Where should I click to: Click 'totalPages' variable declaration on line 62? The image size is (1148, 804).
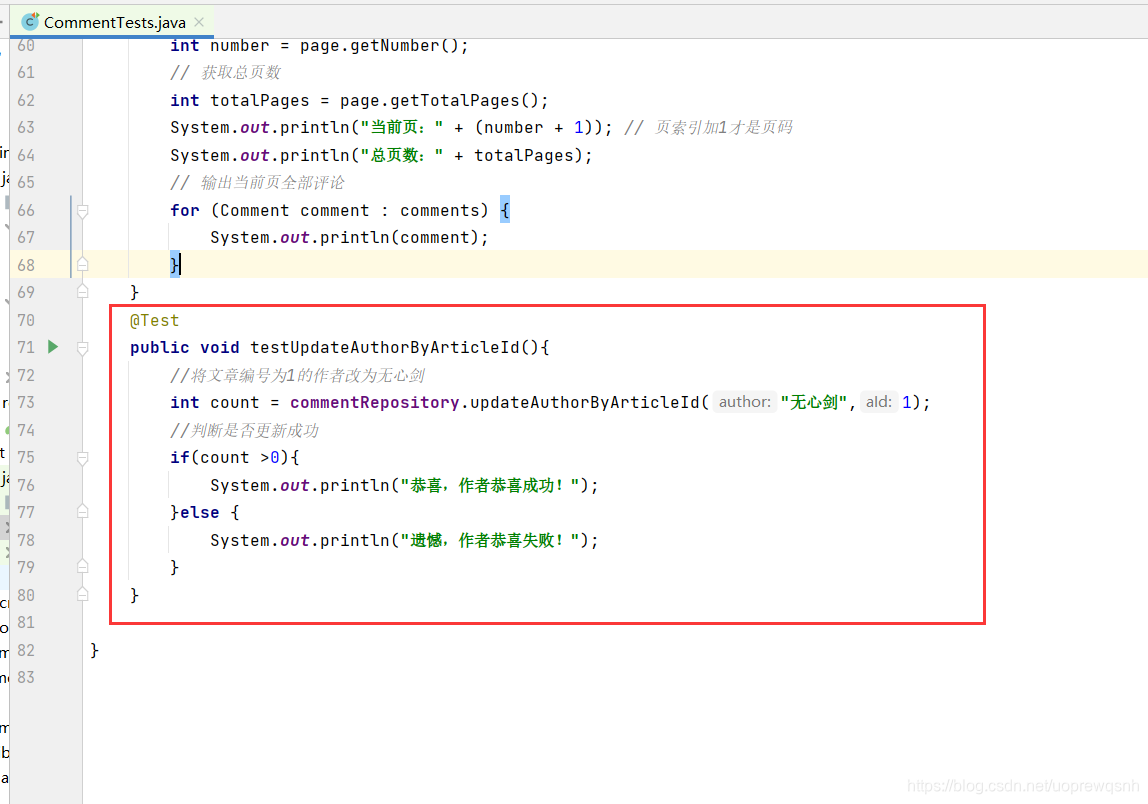260,100
